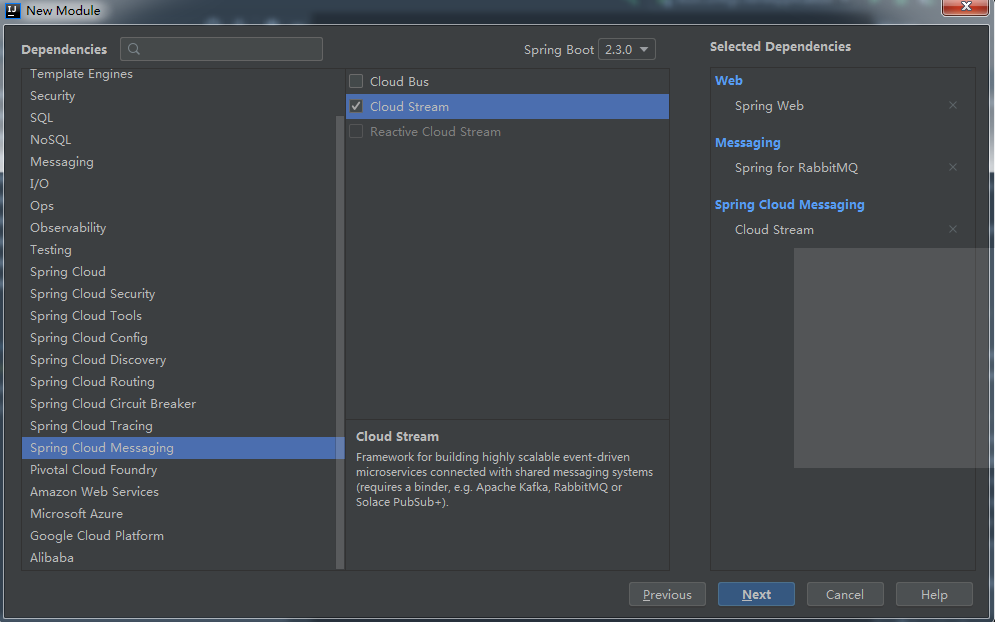Screen dimensions: 995x622
Task: Uncheck the Cloud Stream checkbox
Action: pos(356,106)
